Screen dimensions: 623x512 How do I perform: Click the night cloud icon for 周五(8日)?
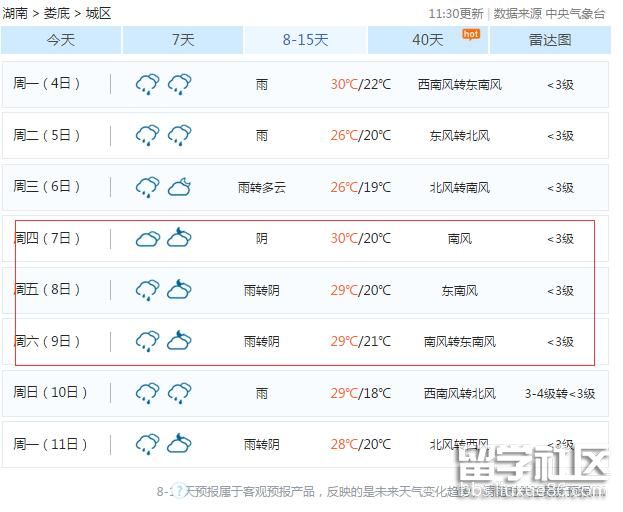180,290
